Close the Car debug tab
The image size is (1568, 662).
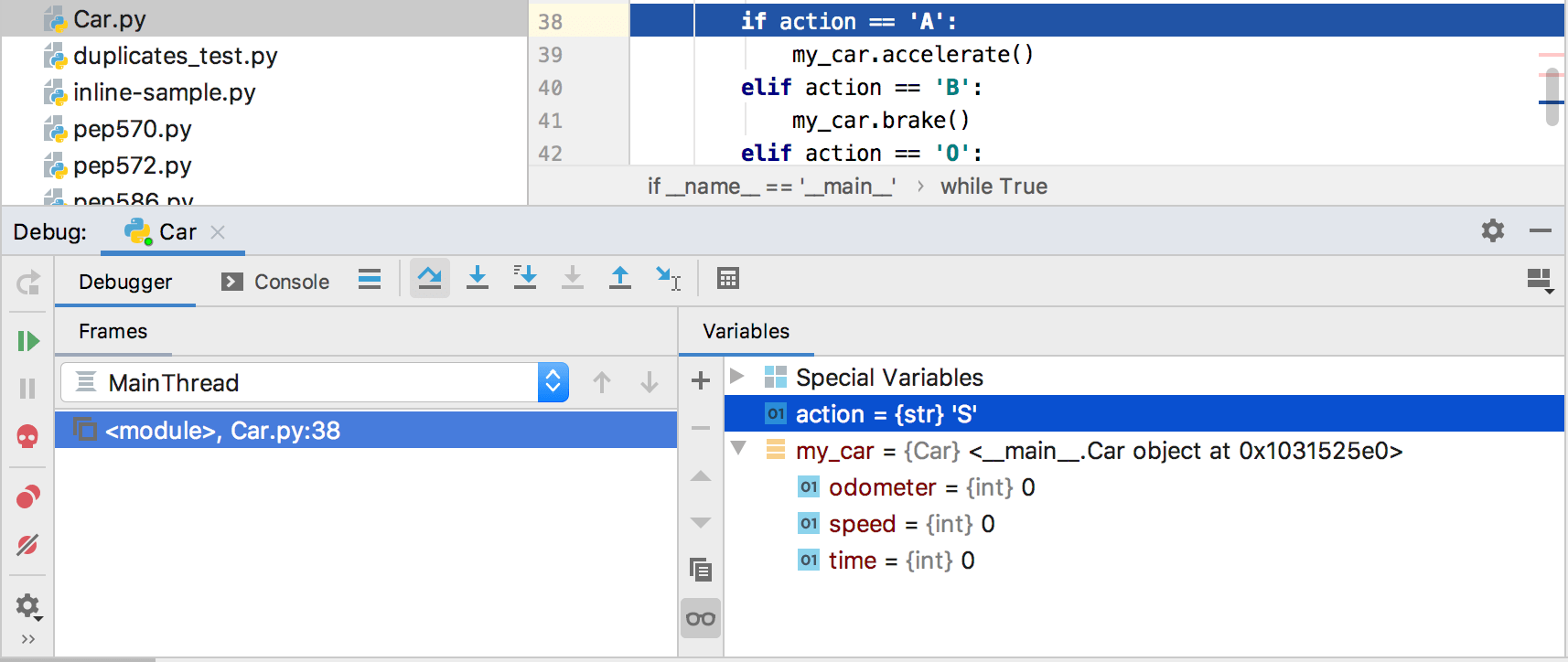218,232
